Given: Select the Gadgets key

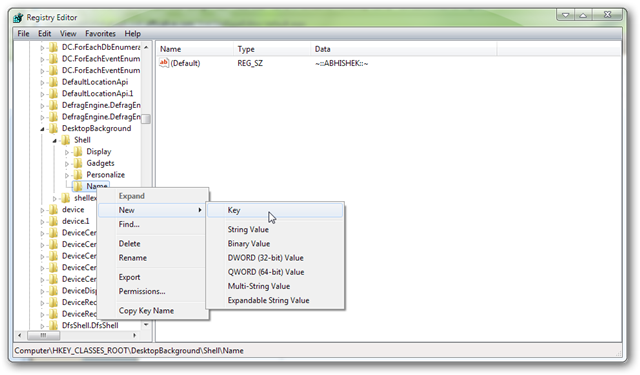Looking at the screenshot, I should pos(100,163).
